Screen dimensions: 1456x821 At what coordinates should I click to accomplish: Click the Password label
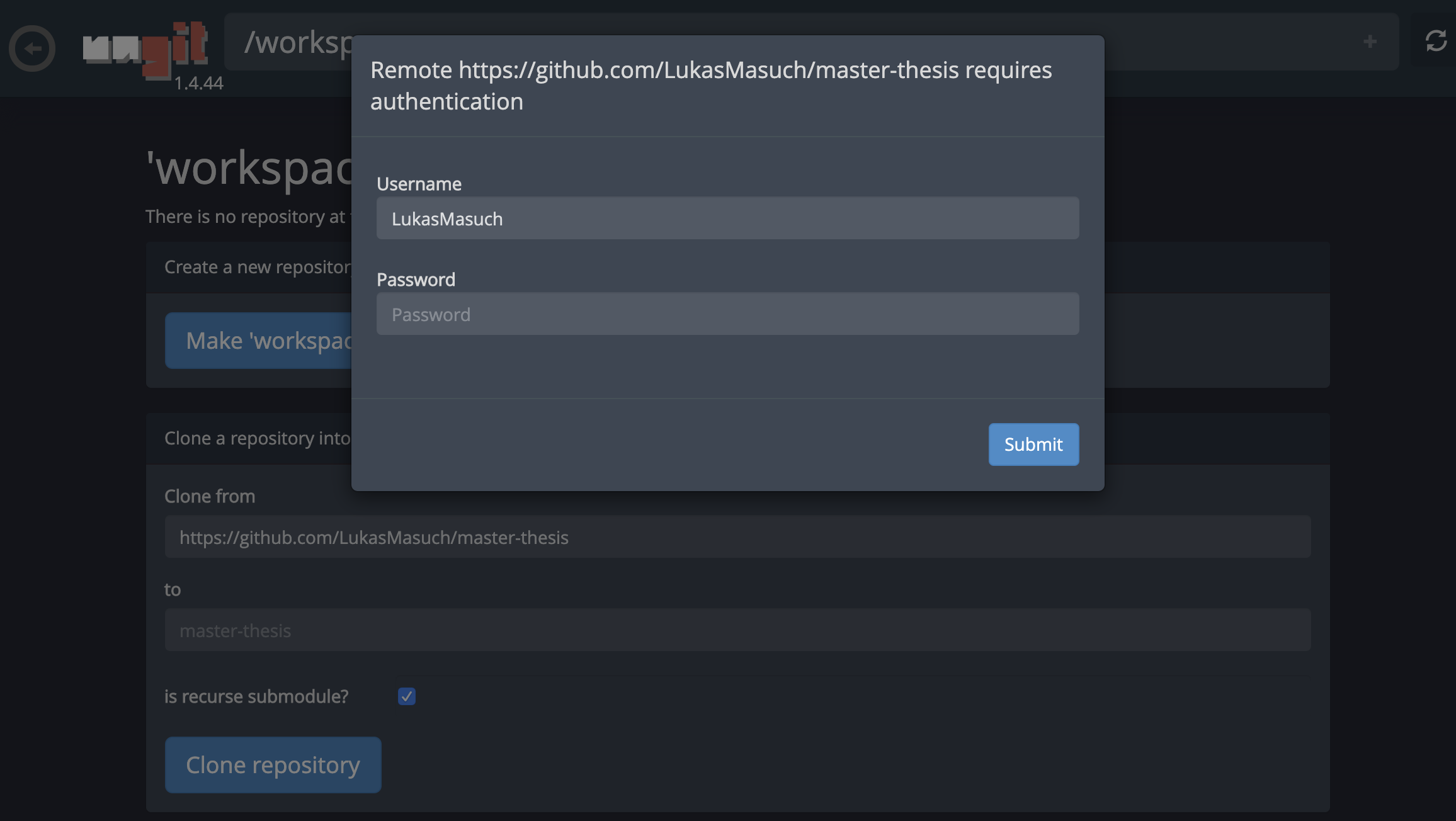[x=416, y=280]
